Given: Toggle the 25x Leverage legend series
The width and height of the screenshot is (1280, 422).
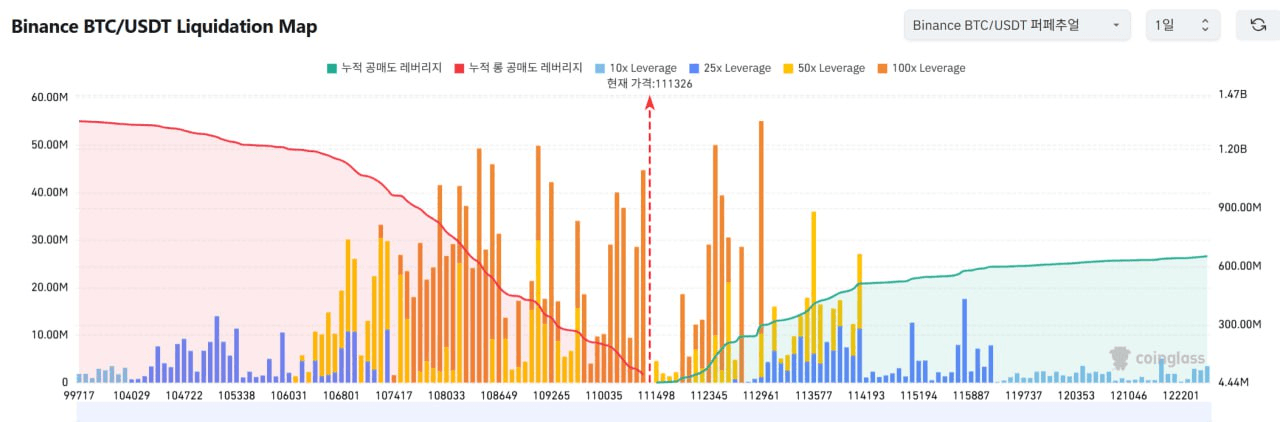Looking at the screenshot, I should (730, 68).
